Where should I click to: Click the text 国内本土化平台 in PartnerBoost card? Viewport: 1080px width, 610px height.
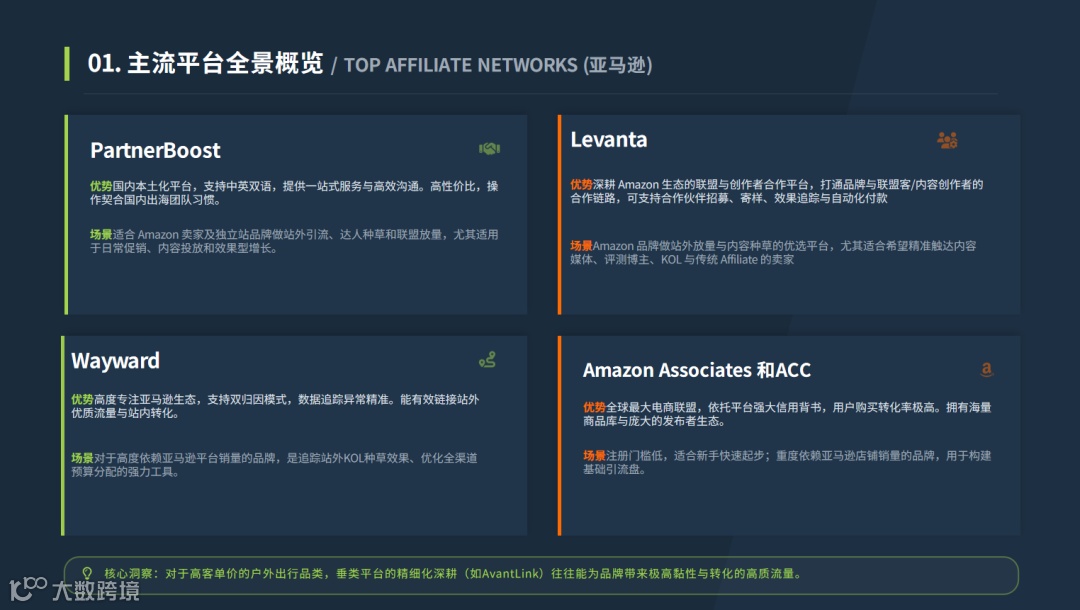click(x=152, y=186)
